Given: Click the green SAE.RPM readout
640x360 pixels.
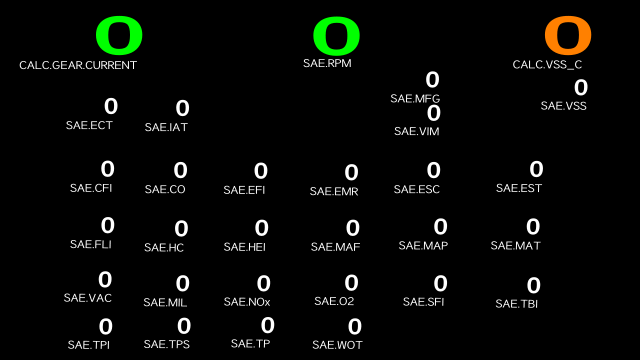Looking at the screenshot, I should pos(336,36).
